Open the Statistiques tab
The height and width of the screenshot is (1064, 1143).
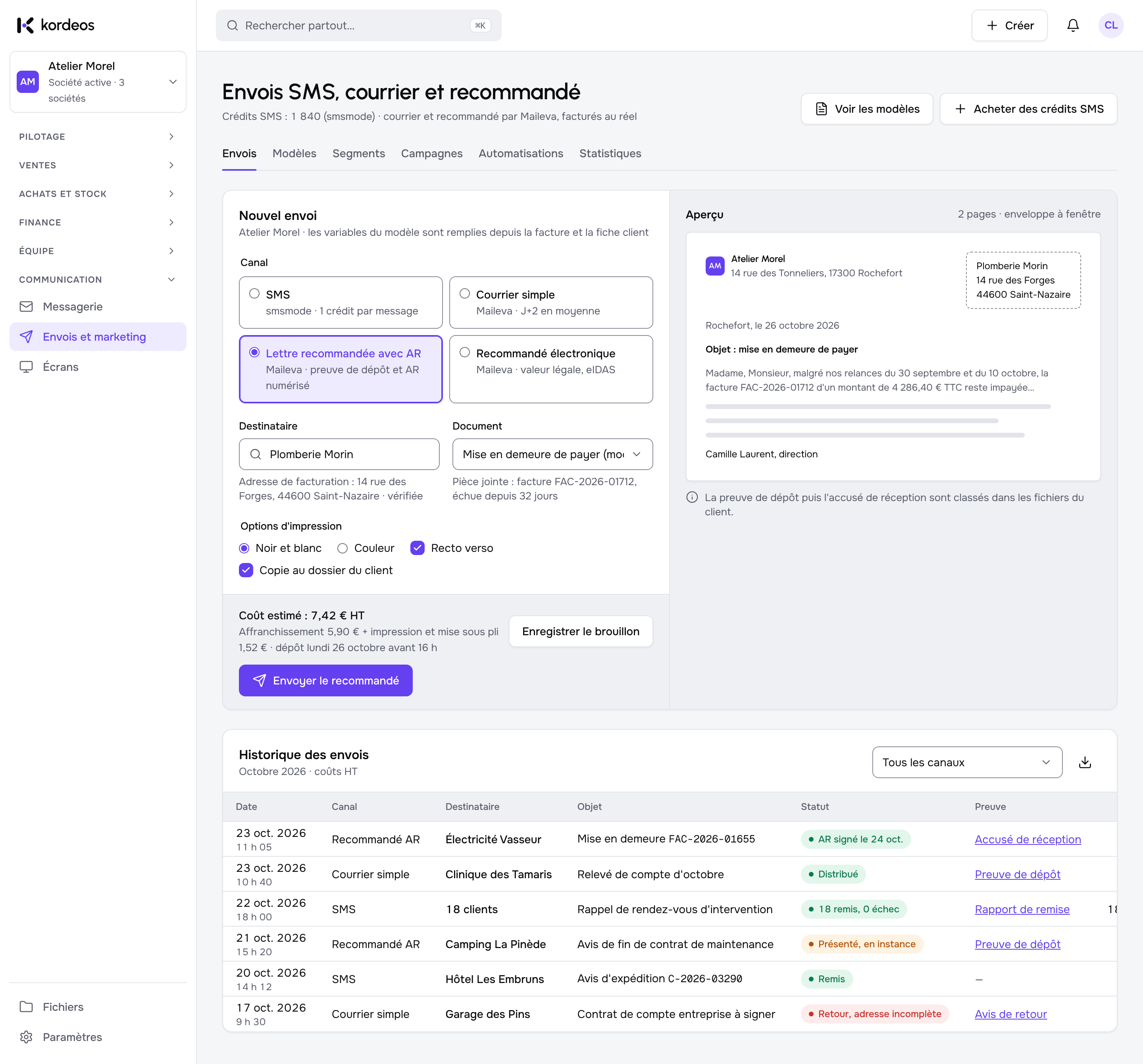click(x=610, y=154)
